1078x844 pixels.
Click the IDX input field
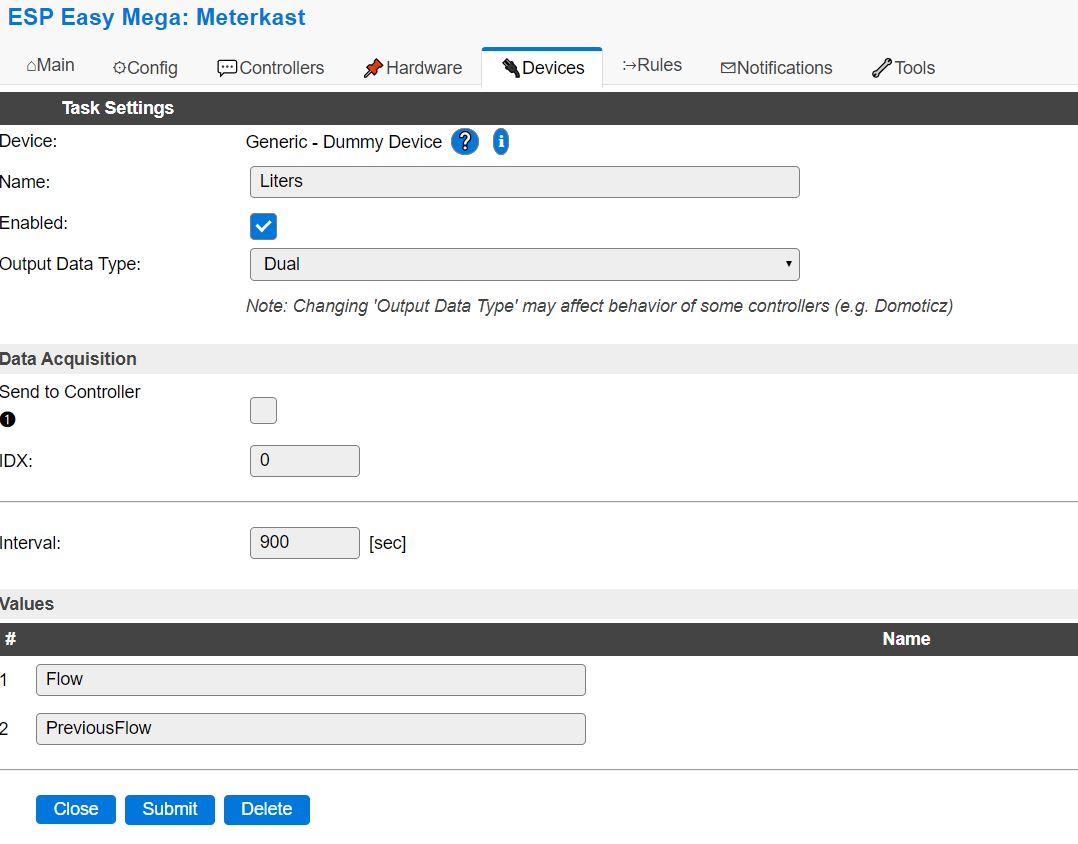pyautogui.click(x=305, y=460)
